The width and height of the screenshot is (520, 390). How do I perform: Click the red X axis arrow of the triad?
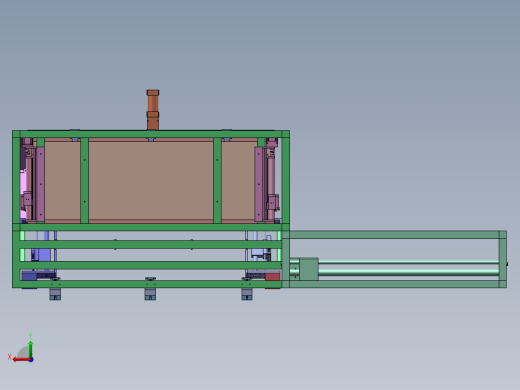coord(21,360)
